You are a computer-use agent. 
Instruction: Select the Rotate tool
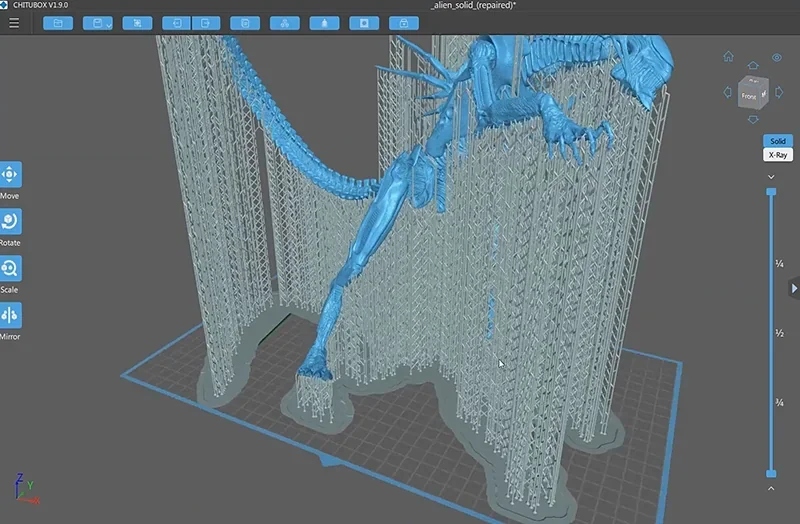10,221
